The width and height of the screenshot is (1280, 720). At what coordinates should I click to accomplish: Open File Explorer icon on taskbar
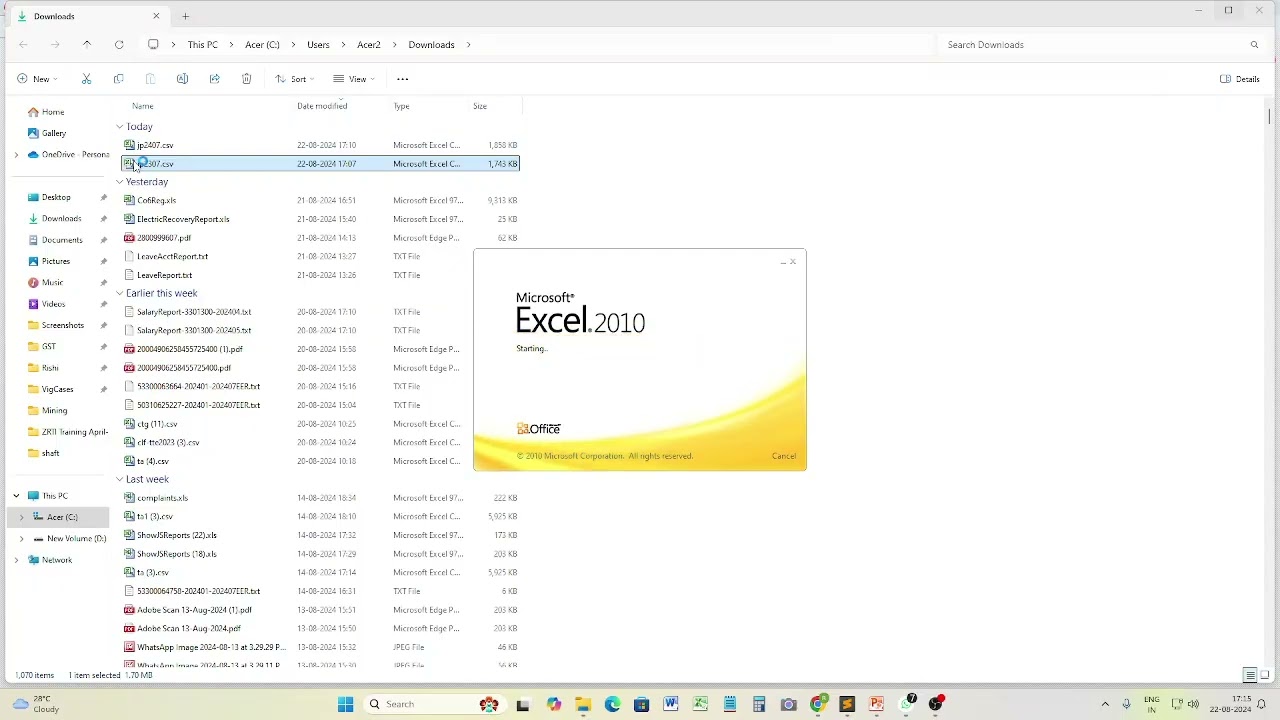tap(583, 704)
